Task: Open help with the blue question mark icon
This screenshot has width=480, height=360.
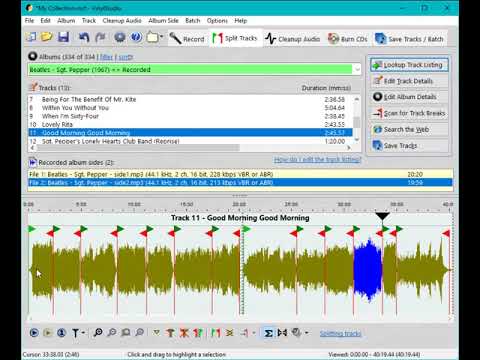Action: tap(136, 37)
